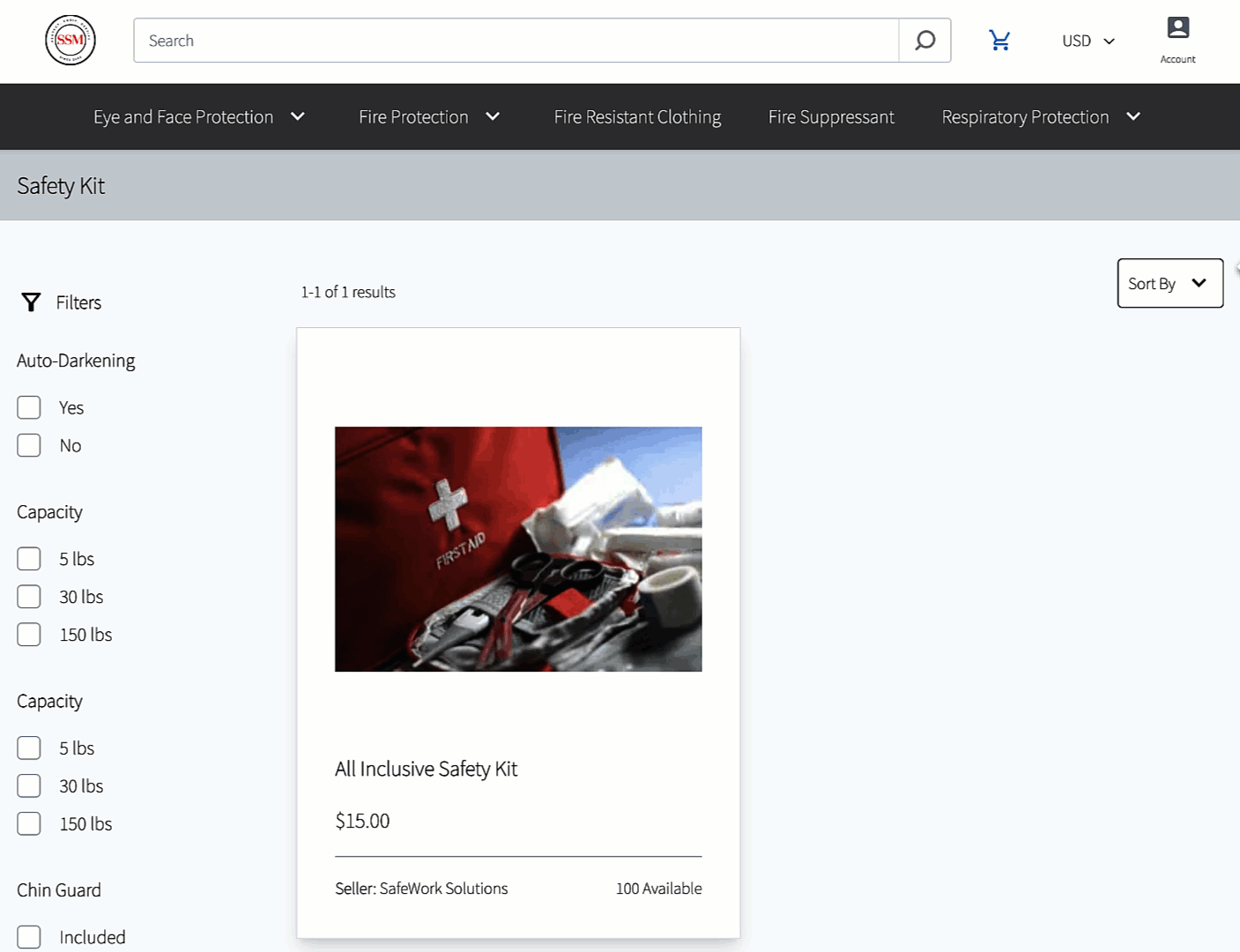Click the SSM logo icon
The image size is (1240, 952).
[71, 41]
